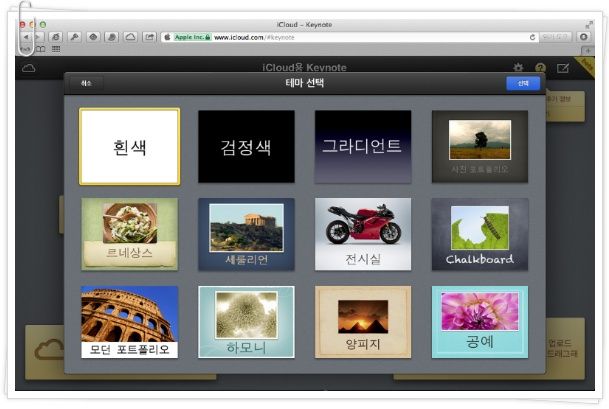Pick the 양피지 theme with pyramids

[x=363, y=322]
